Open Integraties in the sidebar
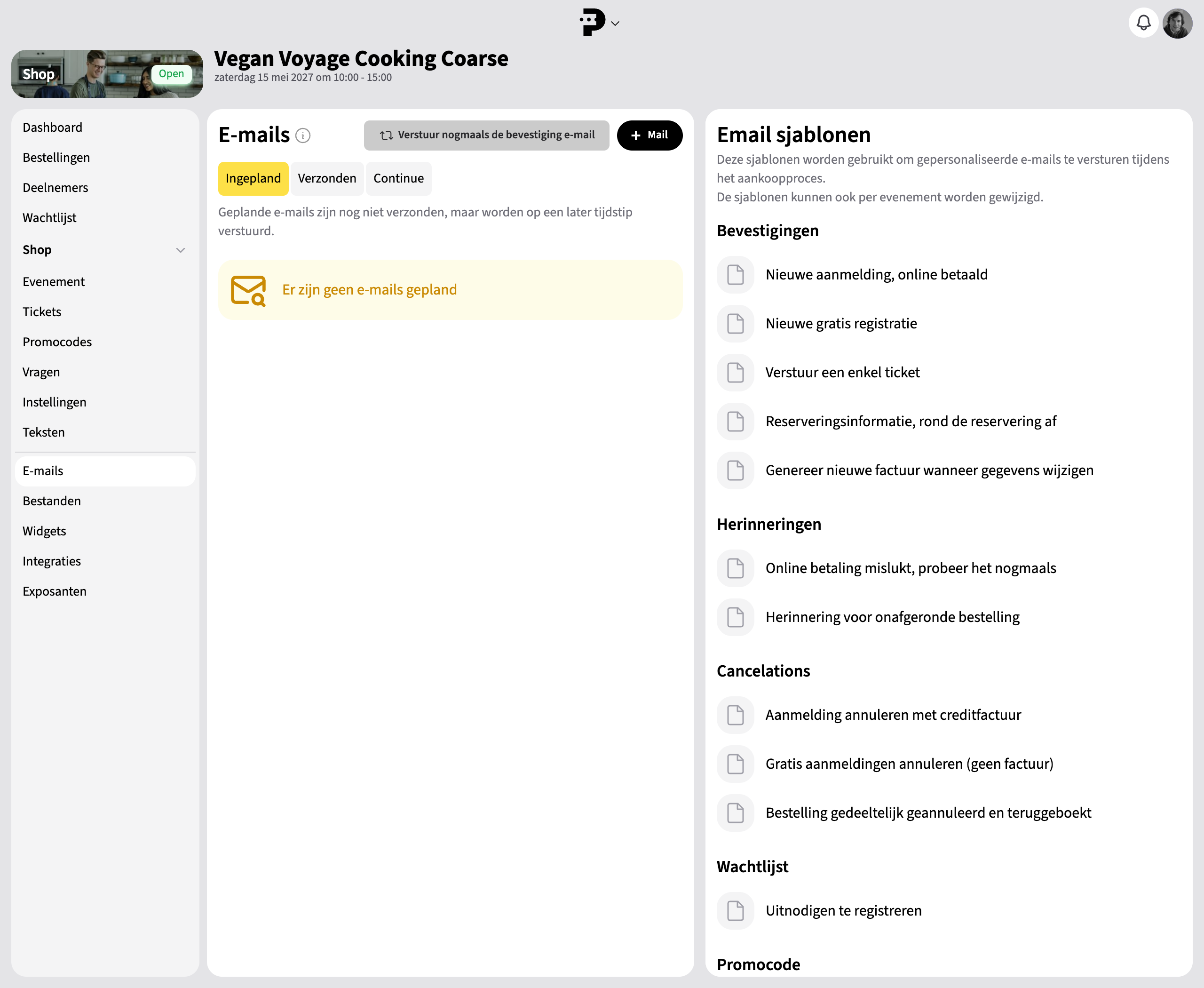This screenshot has width=1204, height=988. click(x=105, y=562)
